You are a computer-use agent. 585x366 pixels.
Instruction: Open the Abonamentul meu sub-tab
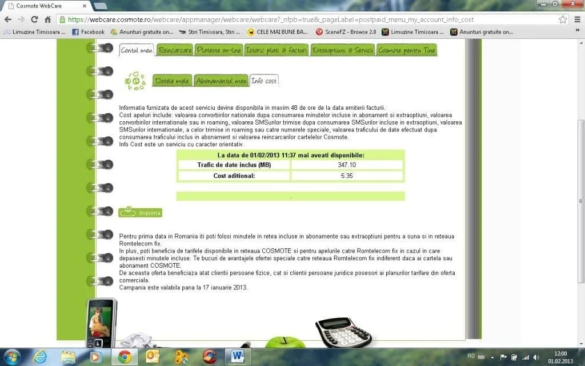(221, 81)
